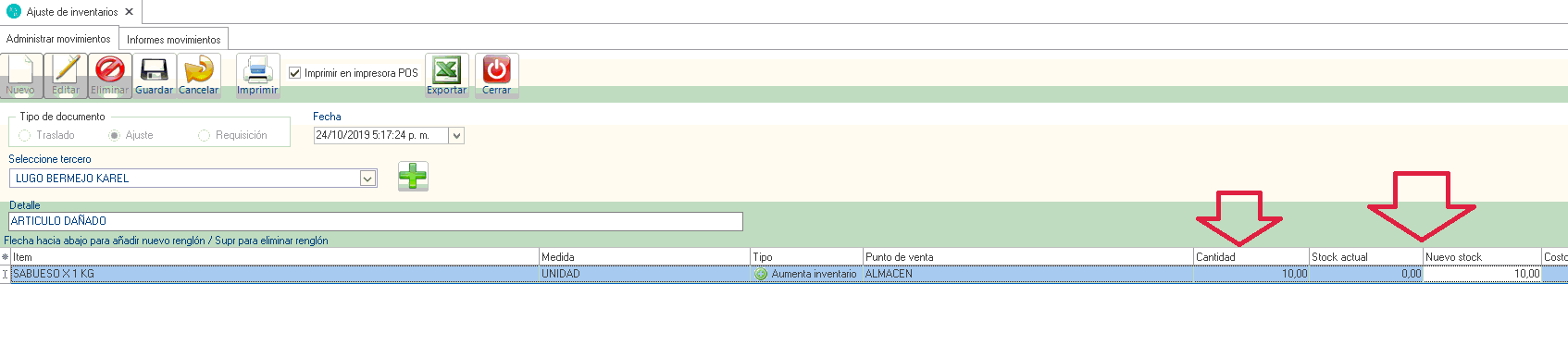
Task: Click the Detalle text field
Action: point(376,221)
